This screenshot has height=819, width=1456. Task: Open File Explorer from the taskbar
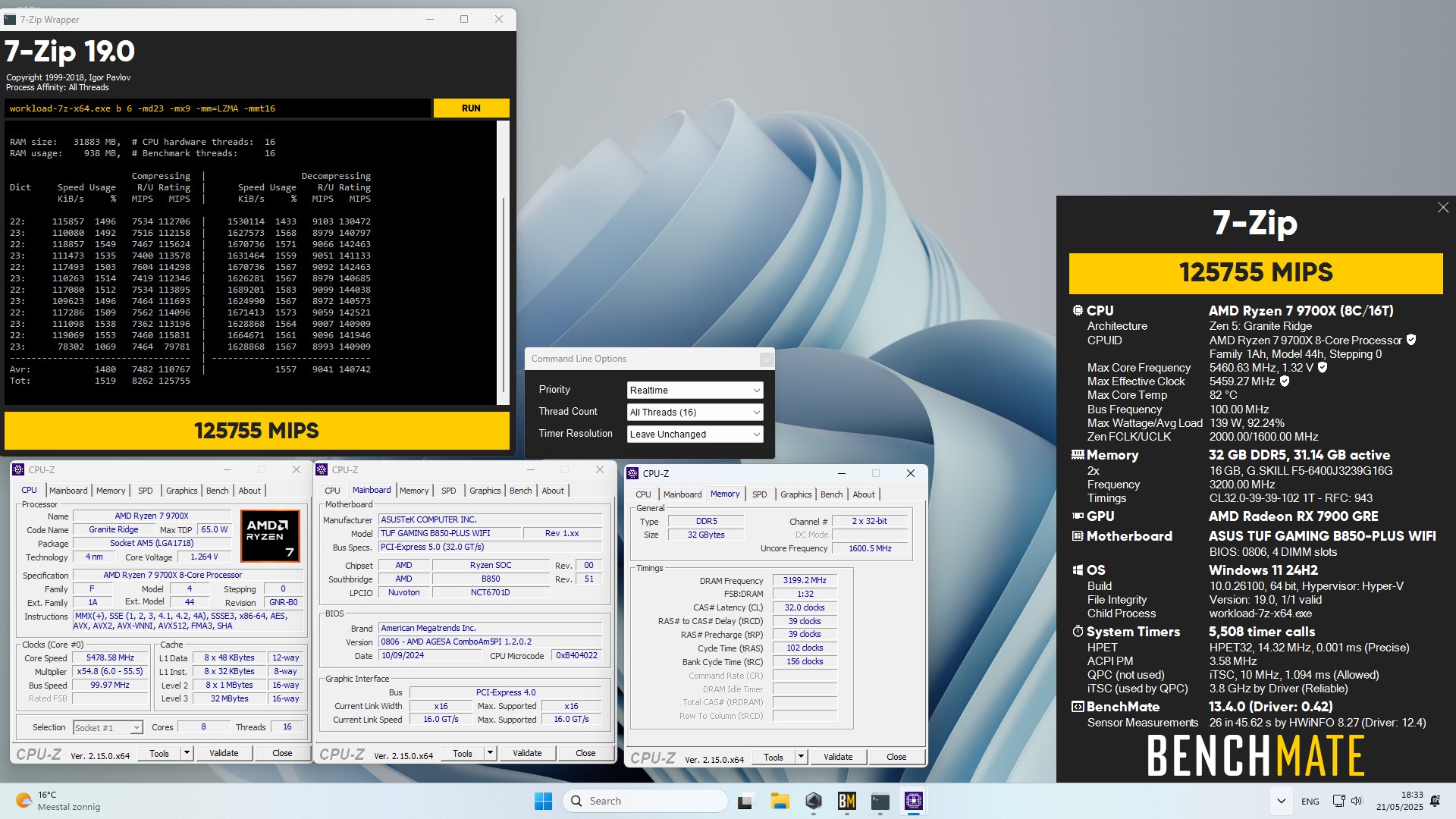(780, 801)
